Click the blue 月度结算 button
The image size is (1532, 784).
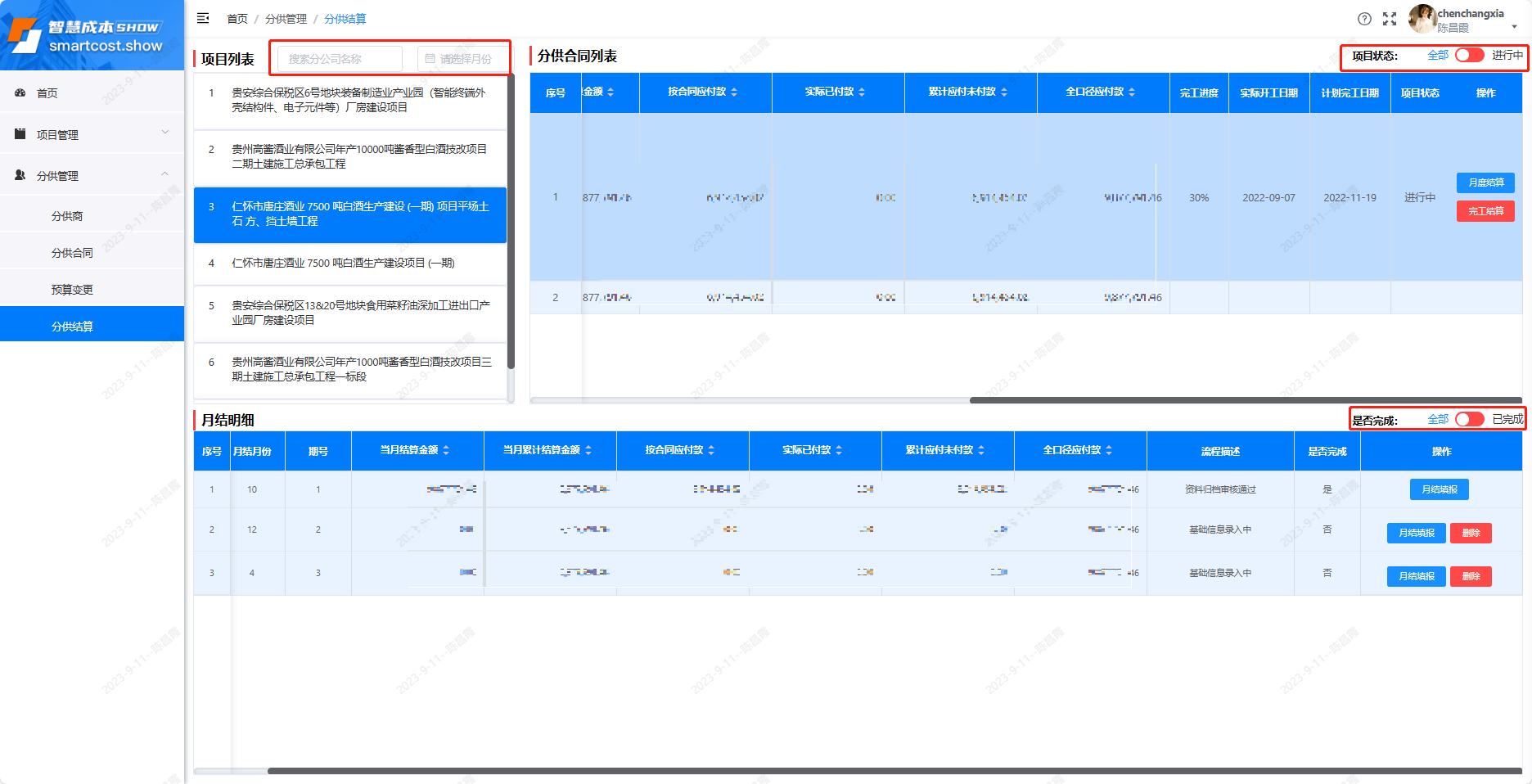1485,182
